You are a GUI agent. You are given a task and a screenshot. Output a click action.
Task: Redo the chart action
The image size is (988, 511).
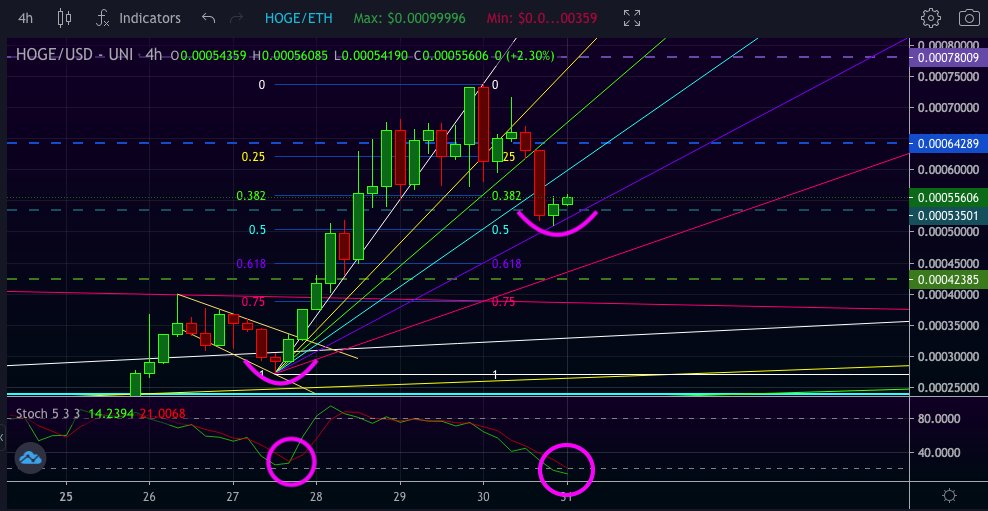[237, 18]
